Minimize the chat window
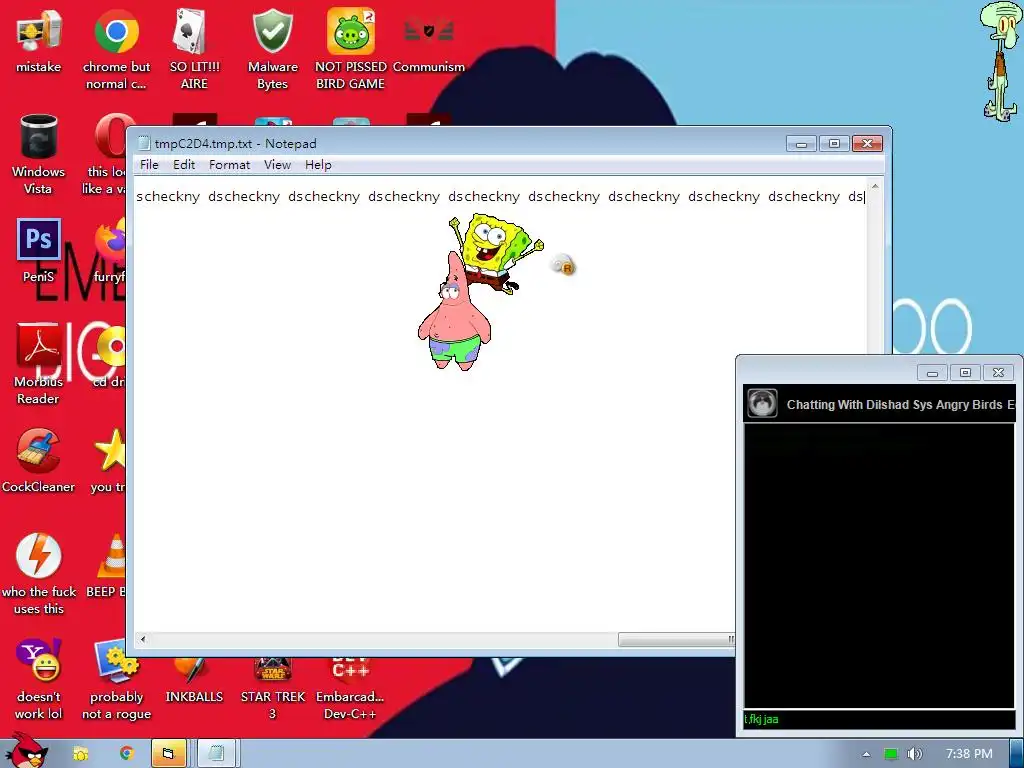This screenshot has width=1024, height=768. 933,373
